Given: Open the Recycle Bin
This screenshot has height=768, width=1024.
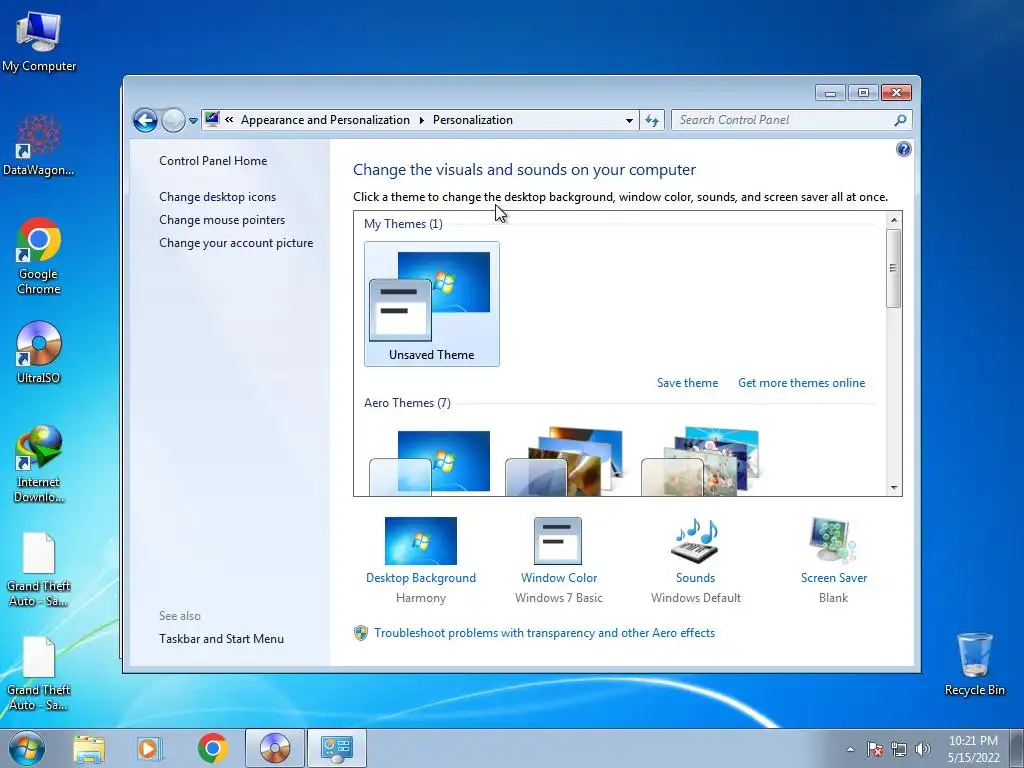Looking at the screenshot, I should point(974,664).
